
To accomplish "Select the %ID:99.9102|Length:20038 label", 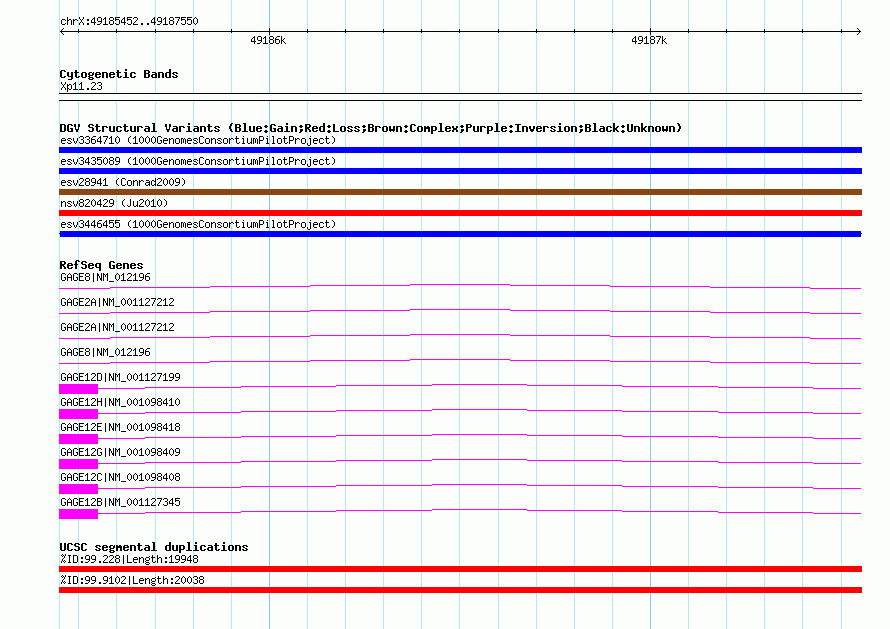I will (132, 581).
